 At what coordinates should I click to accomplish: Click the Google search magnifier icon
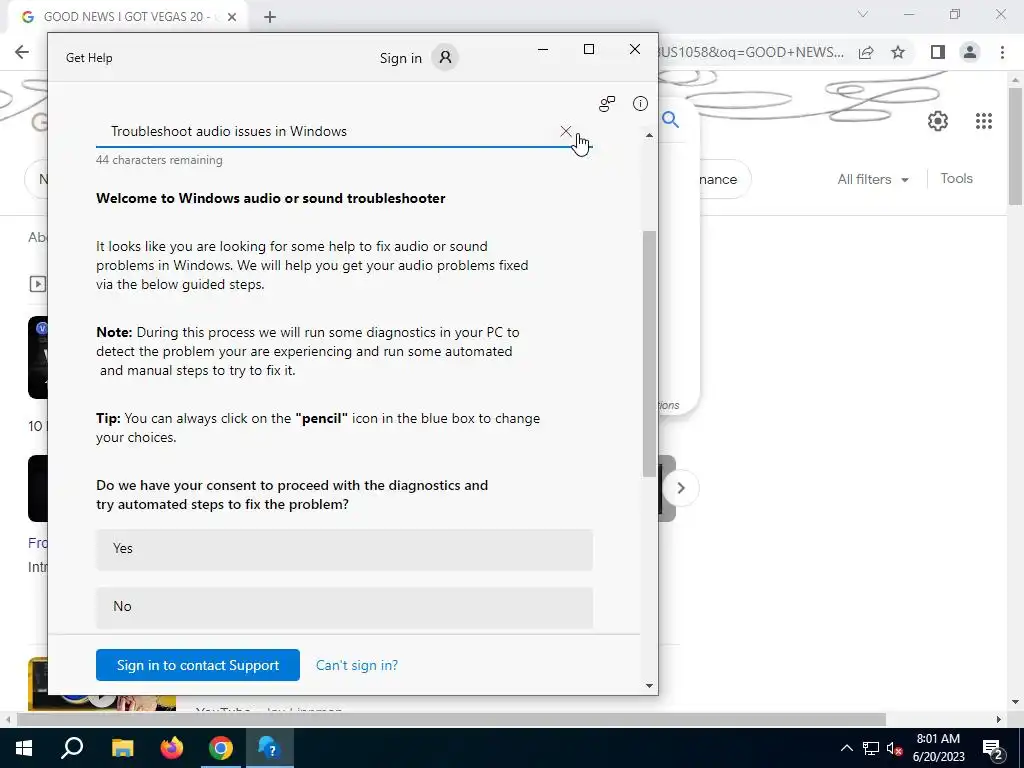(x=671, y=120)
